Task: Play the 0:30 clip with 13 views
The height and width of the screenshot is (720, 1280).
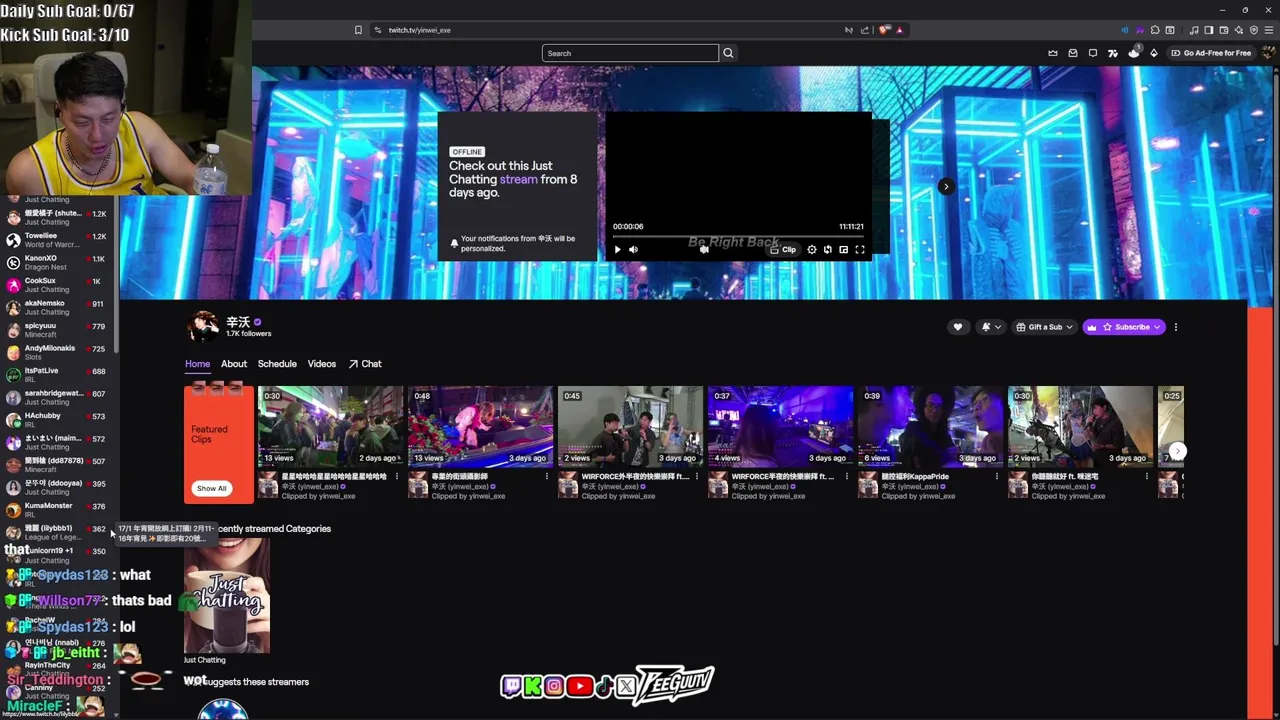Action: click(330, 426)
